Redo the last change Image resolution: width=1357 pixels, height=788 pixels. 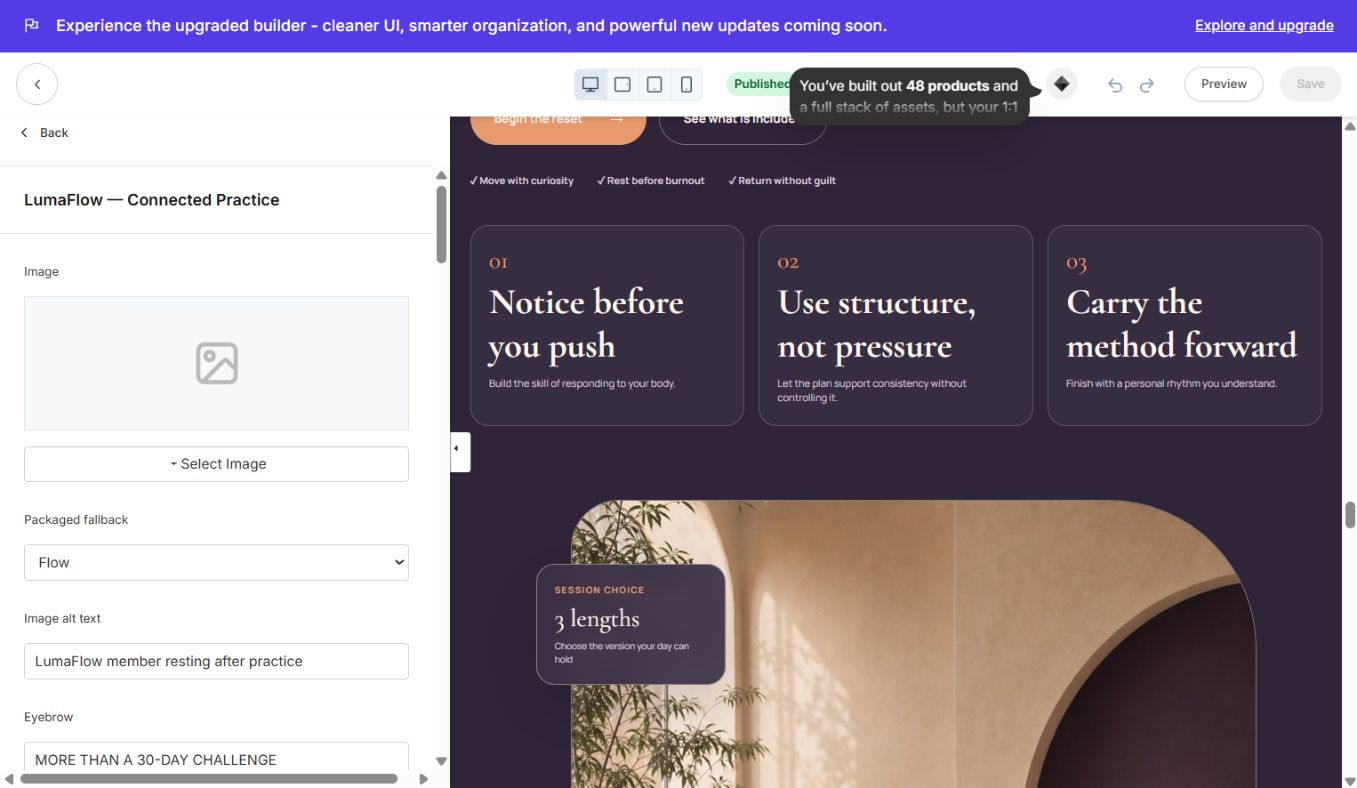1147,85
